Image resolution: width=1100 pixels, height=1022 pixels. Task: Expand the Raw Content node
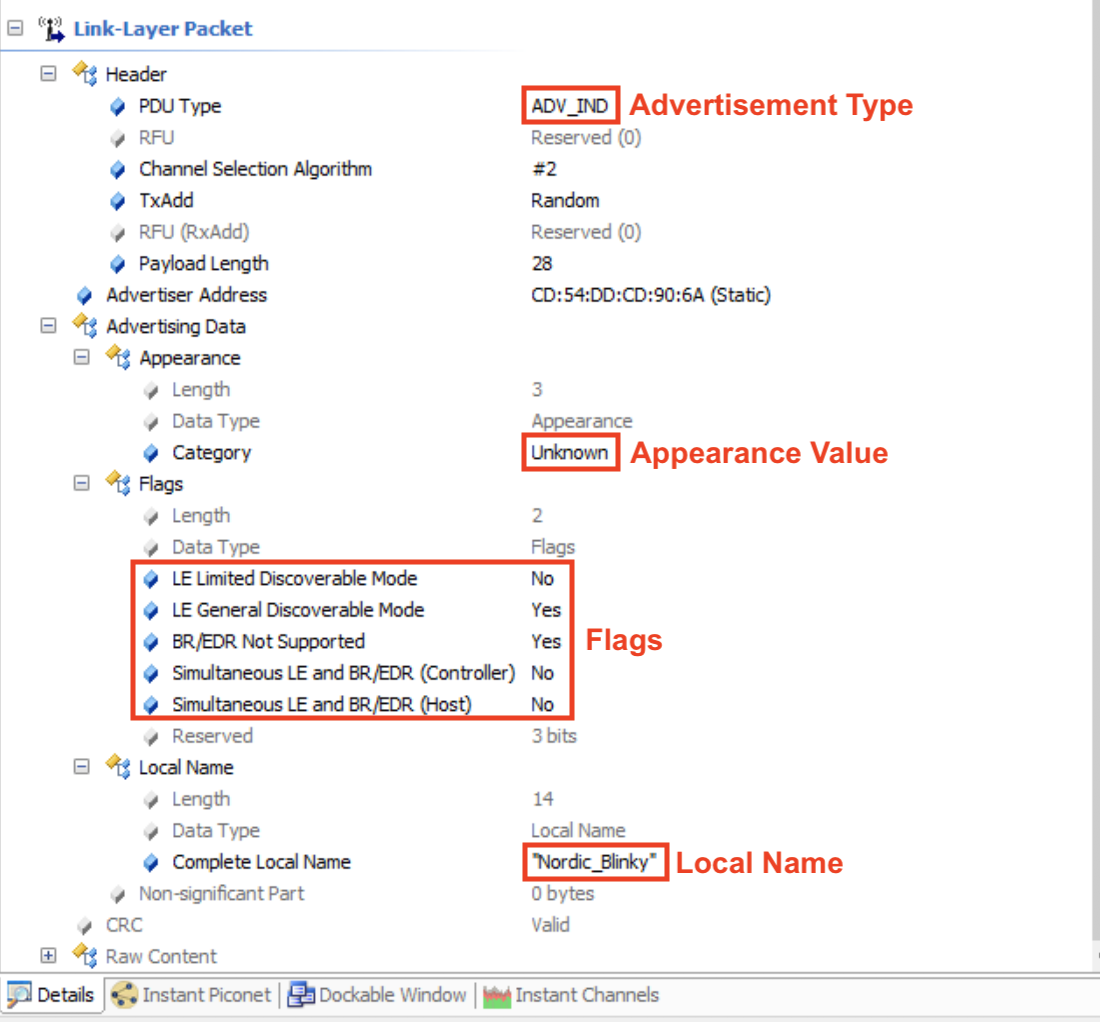coord(48,956)
